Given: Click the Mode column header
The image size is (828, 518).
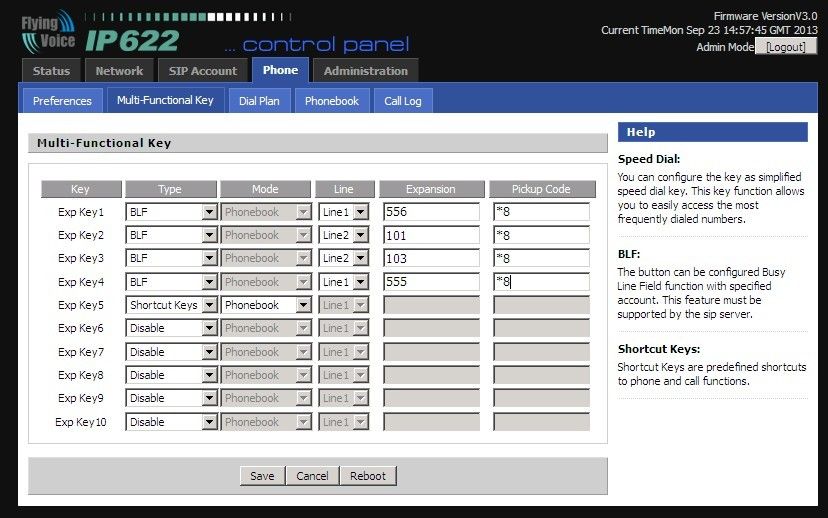Looking at the screenshot, I should 265,189.
